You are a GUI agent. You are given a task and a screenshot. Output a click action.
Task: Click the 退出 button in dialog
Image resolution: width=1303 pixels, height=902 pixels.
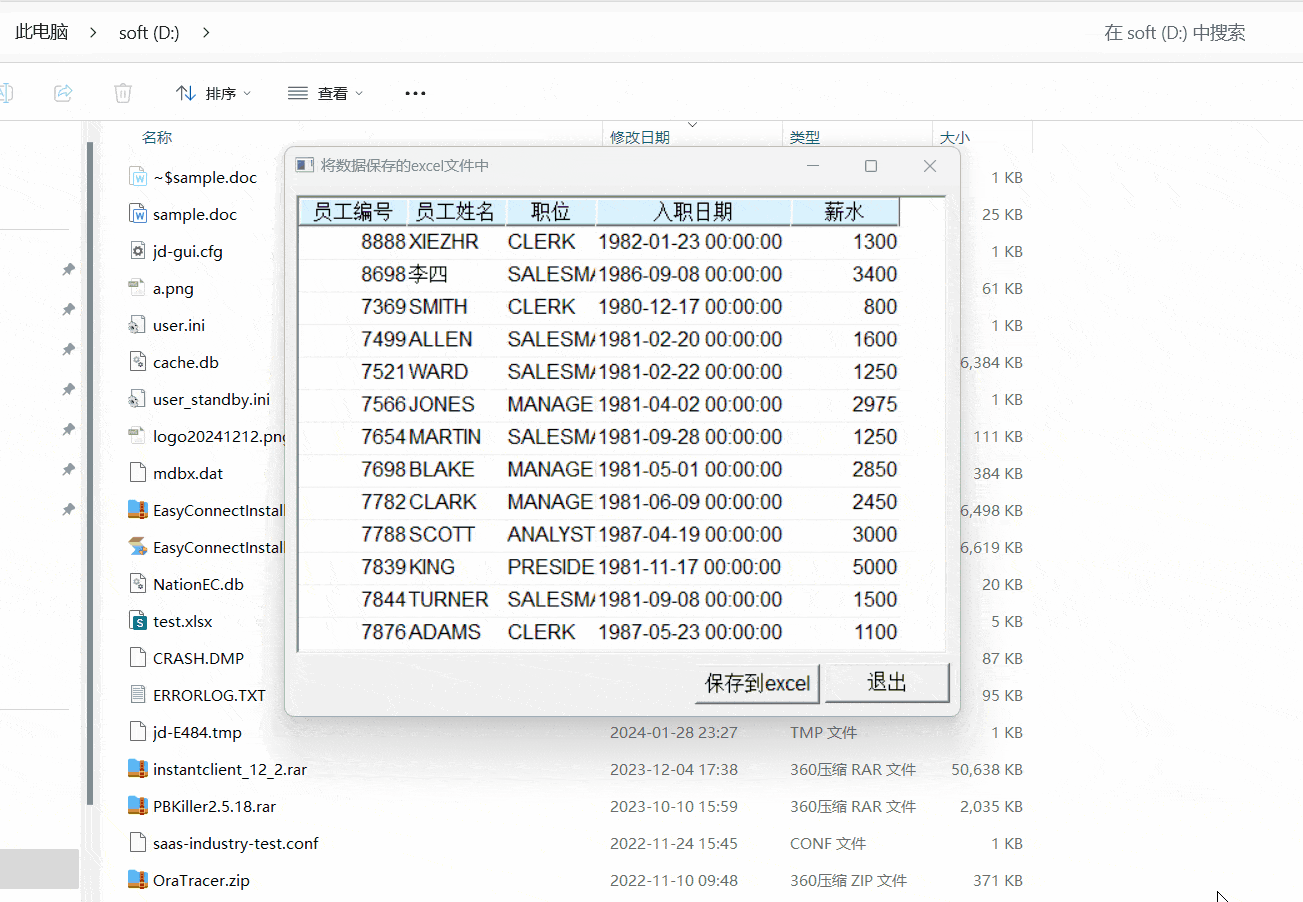point(887,683)
